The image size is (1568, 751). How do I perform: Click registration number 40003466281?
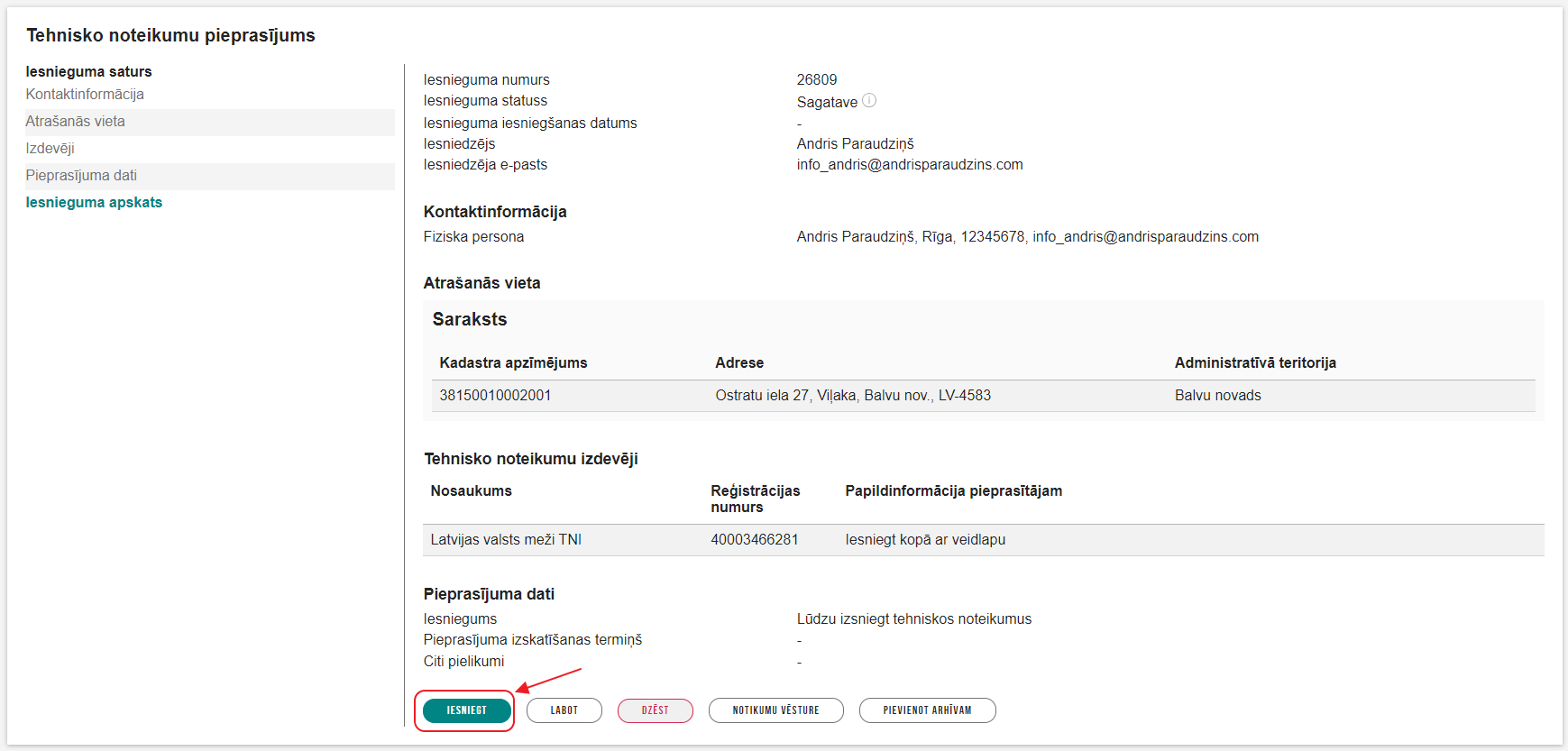click(755, 540)
